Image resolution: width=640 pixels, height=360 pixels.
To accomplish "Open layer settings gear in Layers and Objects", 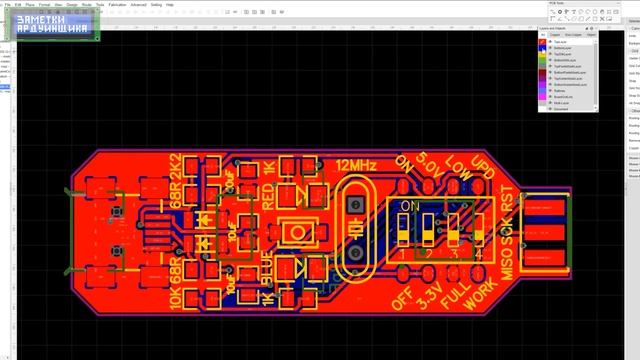I will pyautogui.click(x=591, y=29).
